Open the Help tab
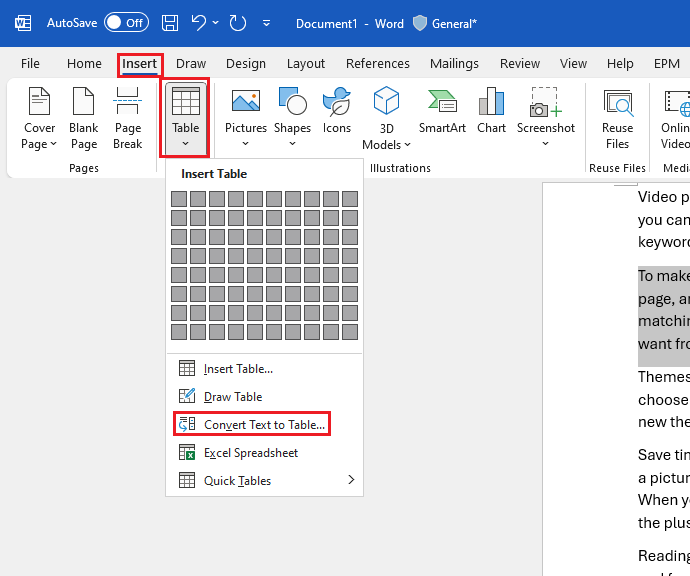690x576 pixels. pos(620,64)
